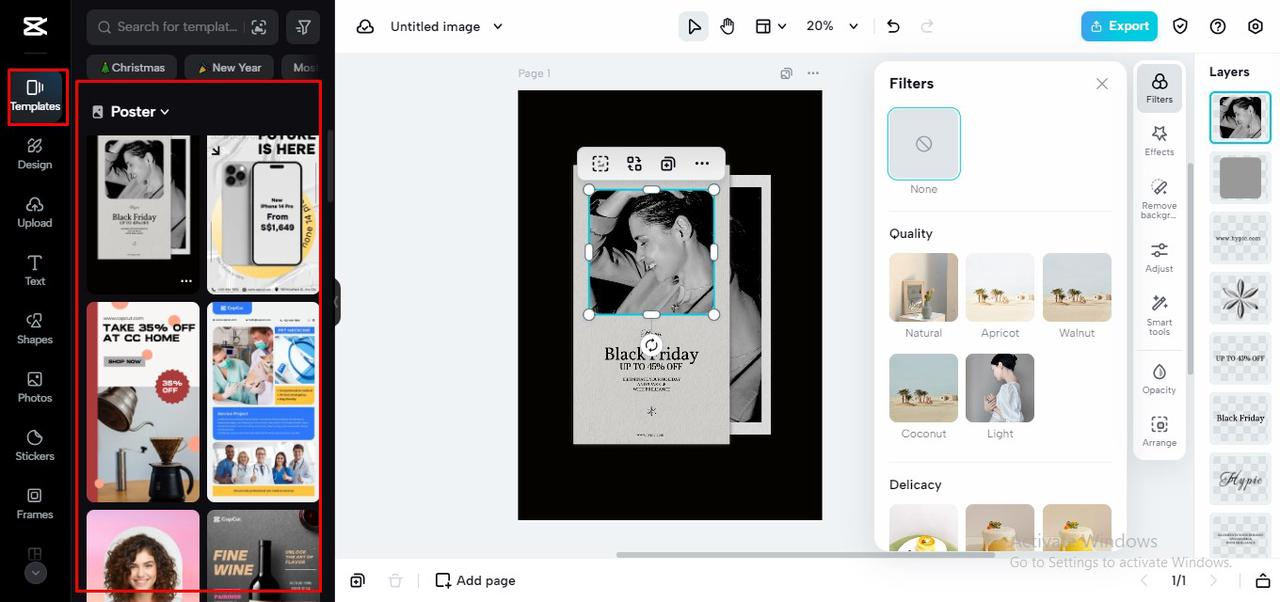Open the Photos sidebar tab
The image size is (1280, 602).
click(35, 387)
